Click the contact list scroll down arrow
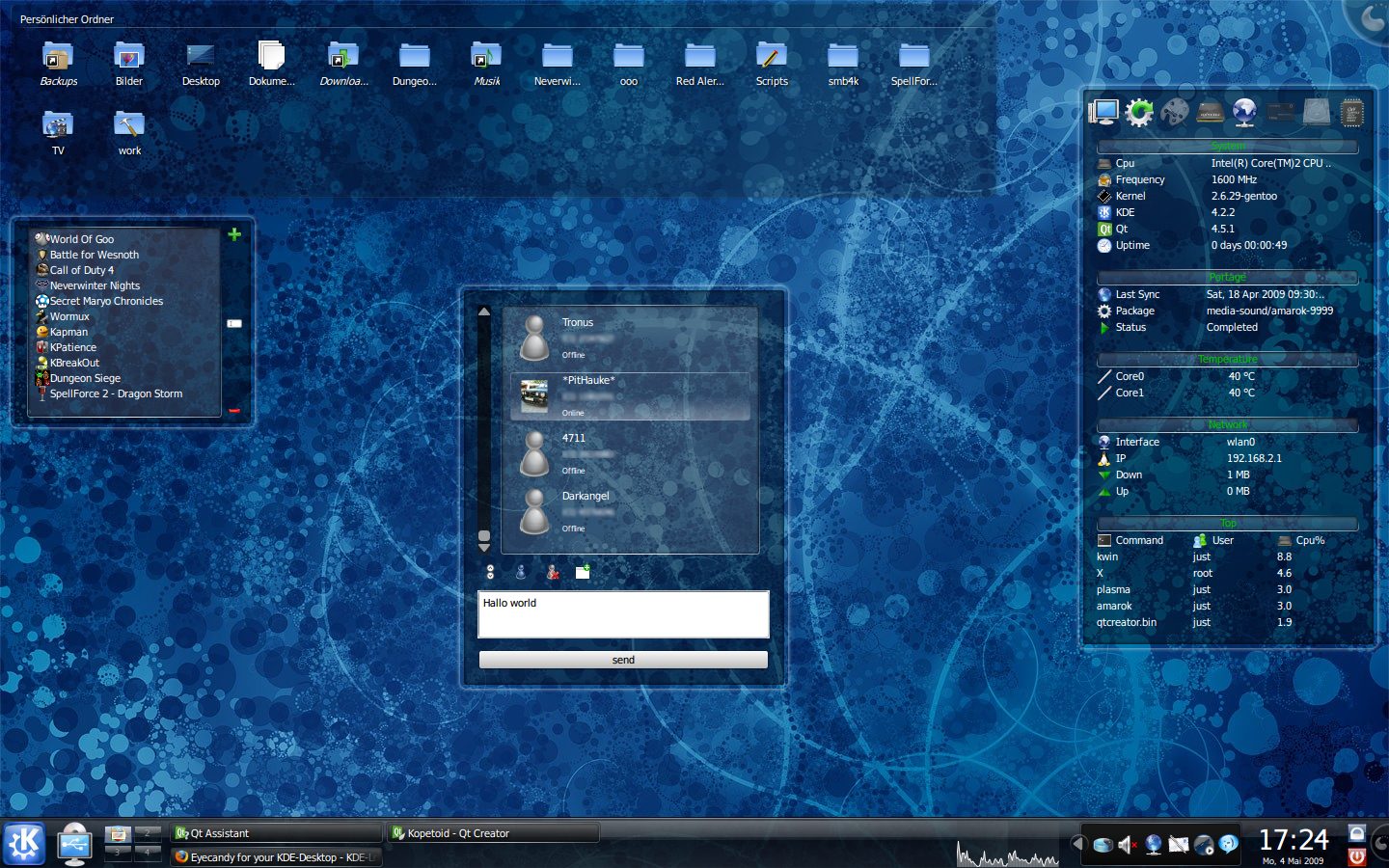Image resolution: width=1389 pixels, height=868 pixels. point(484,547)
